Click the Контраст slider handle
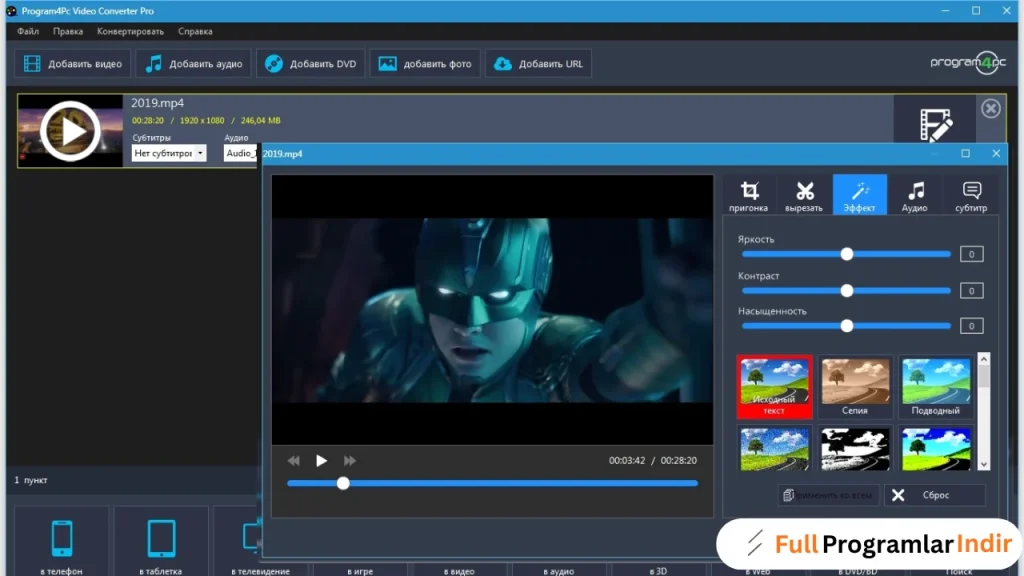Screen dimensions: 1024x576 pos(846,291)
